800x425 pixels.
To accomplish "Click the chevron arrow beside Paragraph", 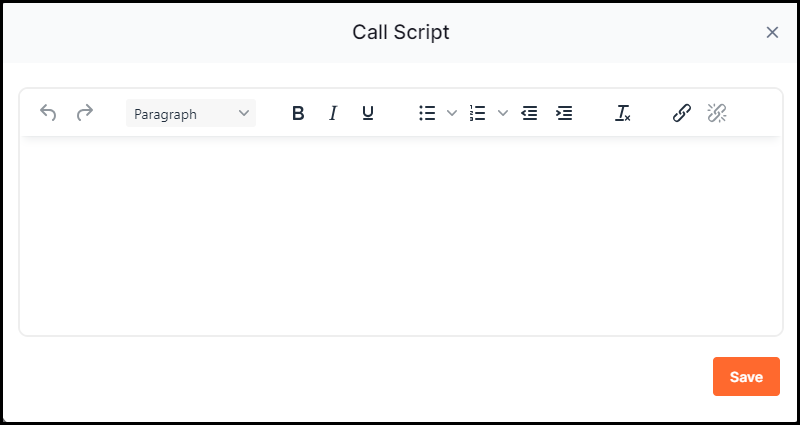I will point(244,113).
